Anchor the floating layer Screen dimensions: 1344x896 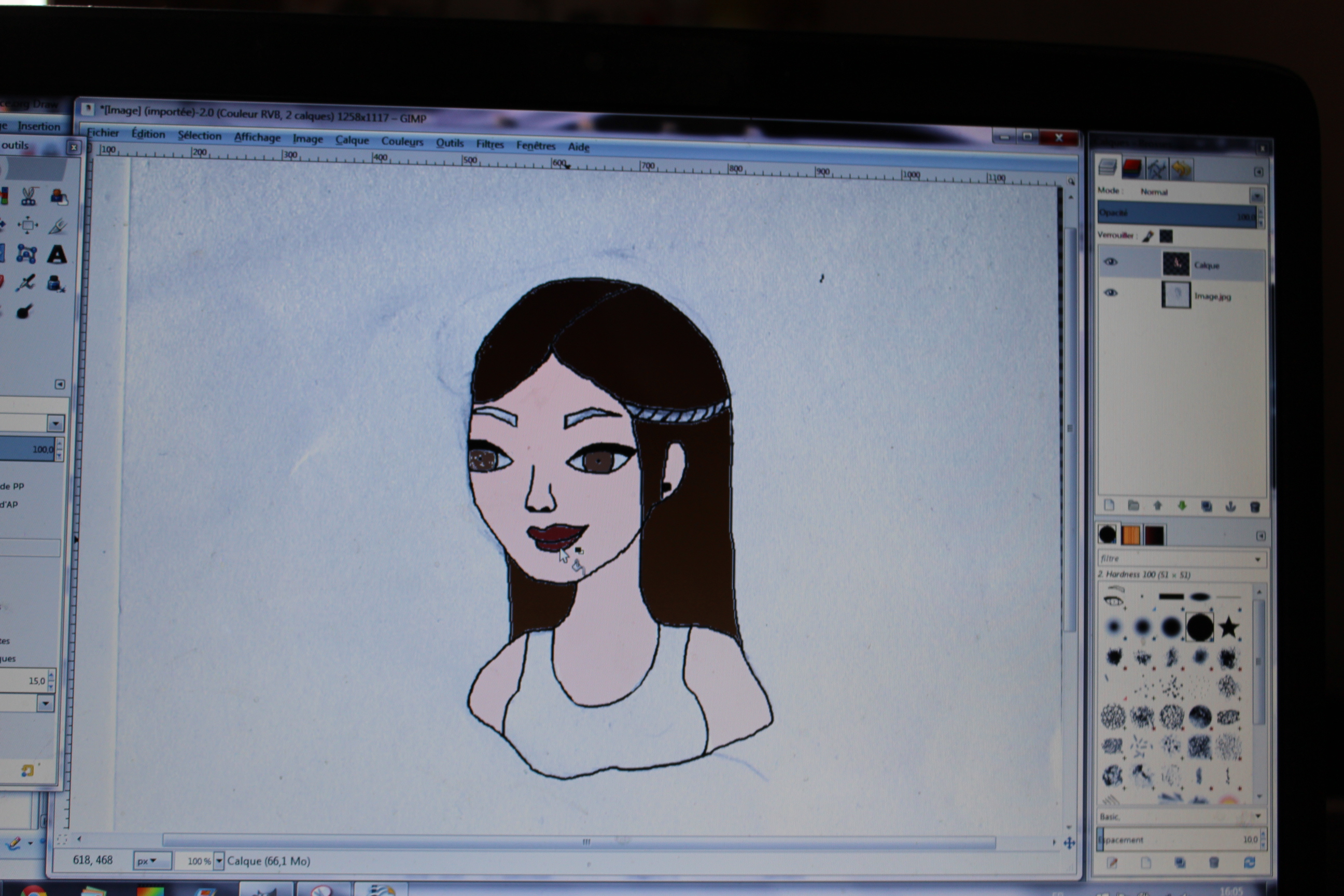1231,506
